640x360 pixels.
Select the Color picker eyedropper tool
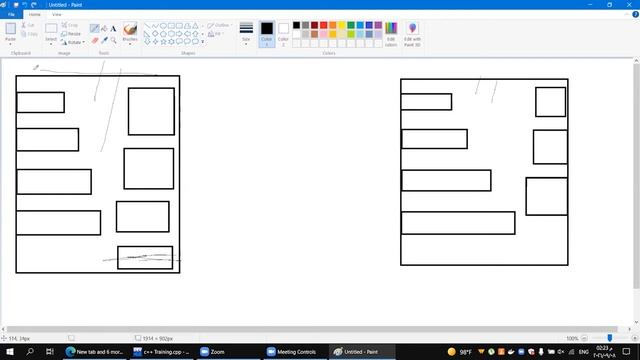coord(104,40)
